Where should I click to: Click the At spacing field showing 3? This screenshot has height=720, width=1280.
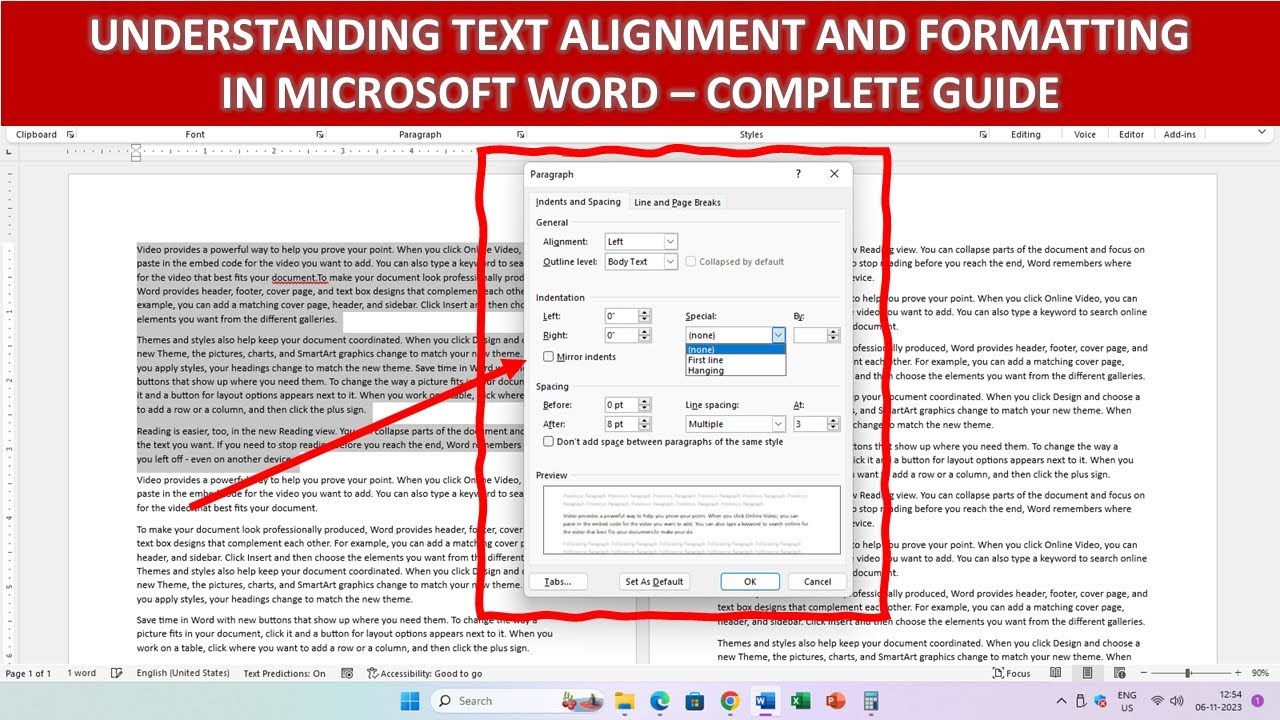coord(810,424)
